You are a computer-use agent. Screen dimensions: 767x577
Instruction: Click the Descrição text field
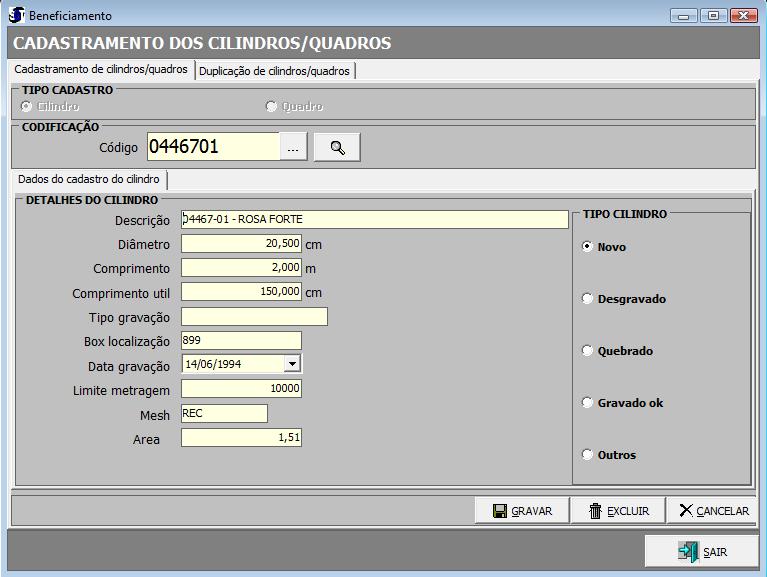click(x=374, y=219)
